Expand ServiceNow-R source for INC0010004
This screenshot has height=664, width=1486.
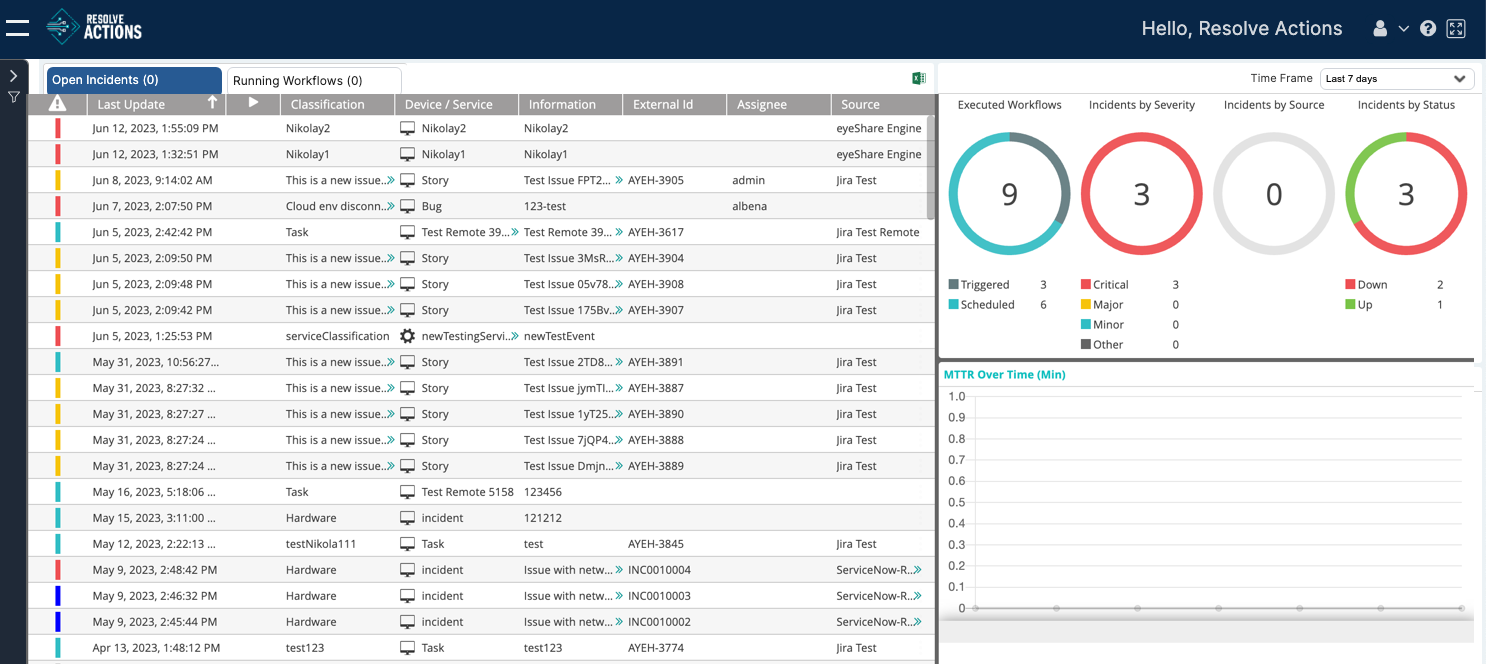click(917, 570)
